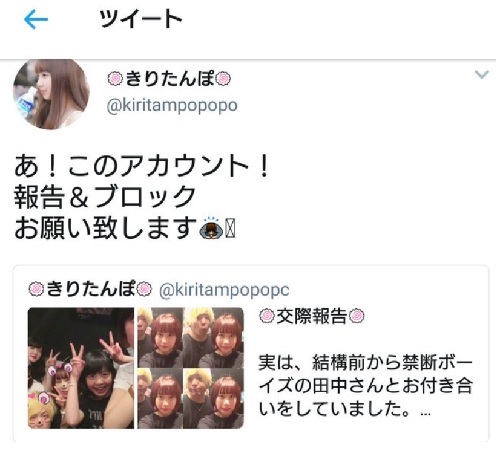Select the quoted tweet author name きりたんぽ
Viewport: 496px width, 461px height.
click(90, 289)
